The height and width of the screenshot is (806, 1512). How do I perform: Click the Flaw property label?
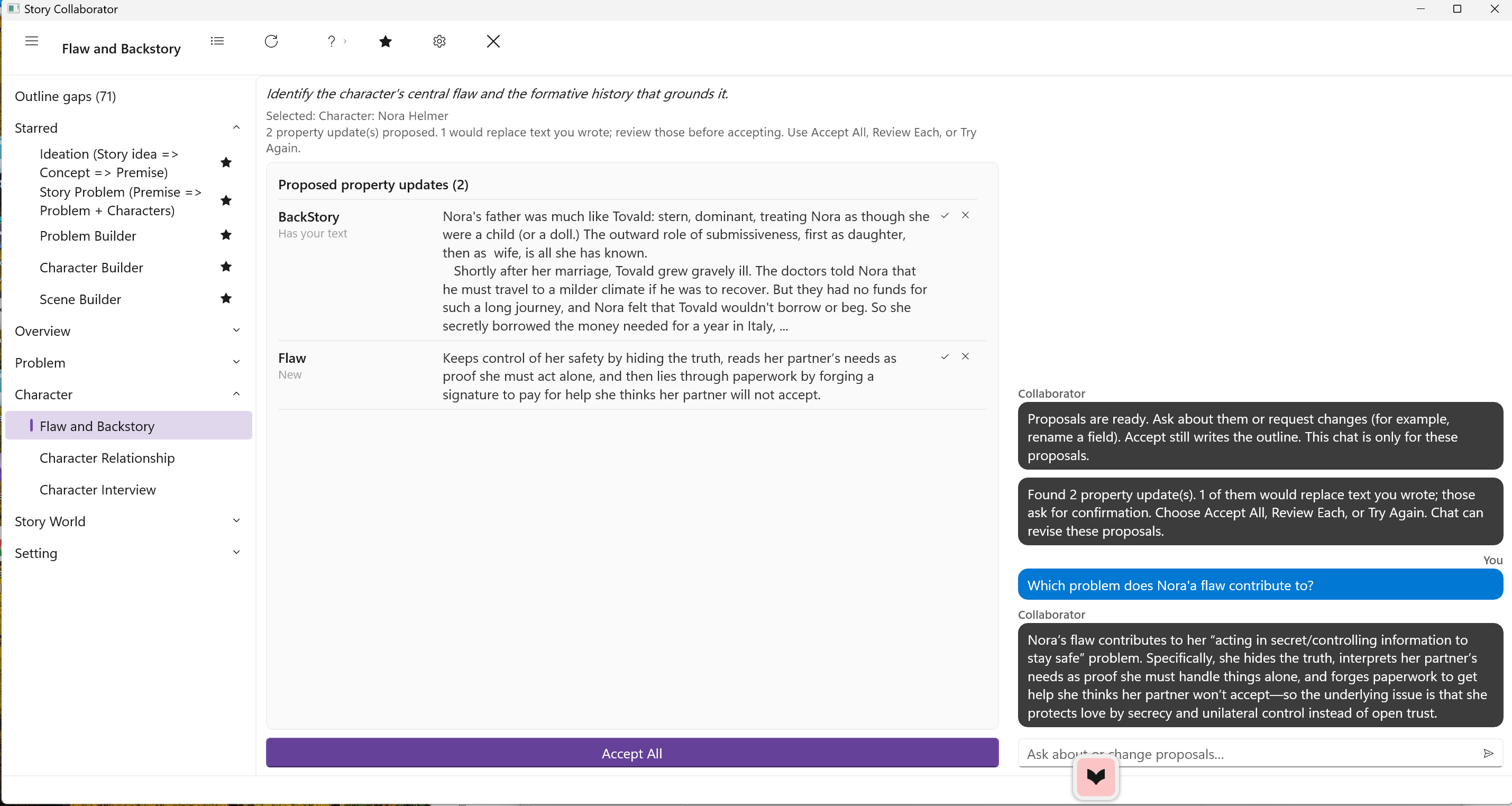click(x=292, y=358)
